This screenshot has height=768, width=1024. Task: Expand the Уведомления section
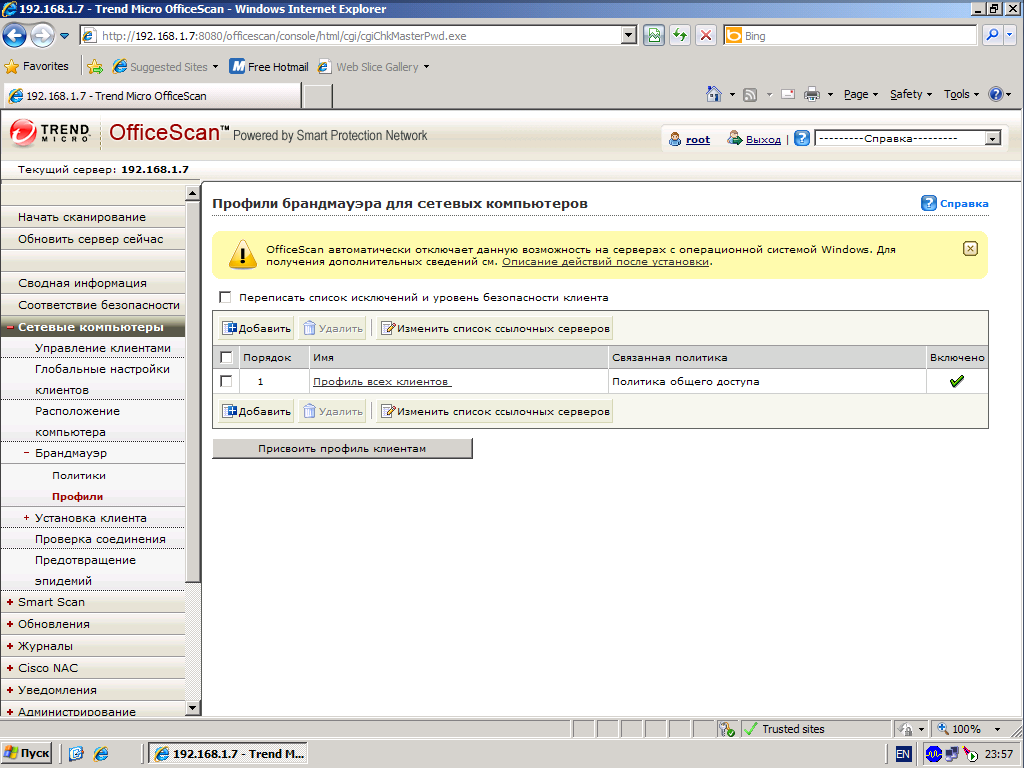point(10,690)
